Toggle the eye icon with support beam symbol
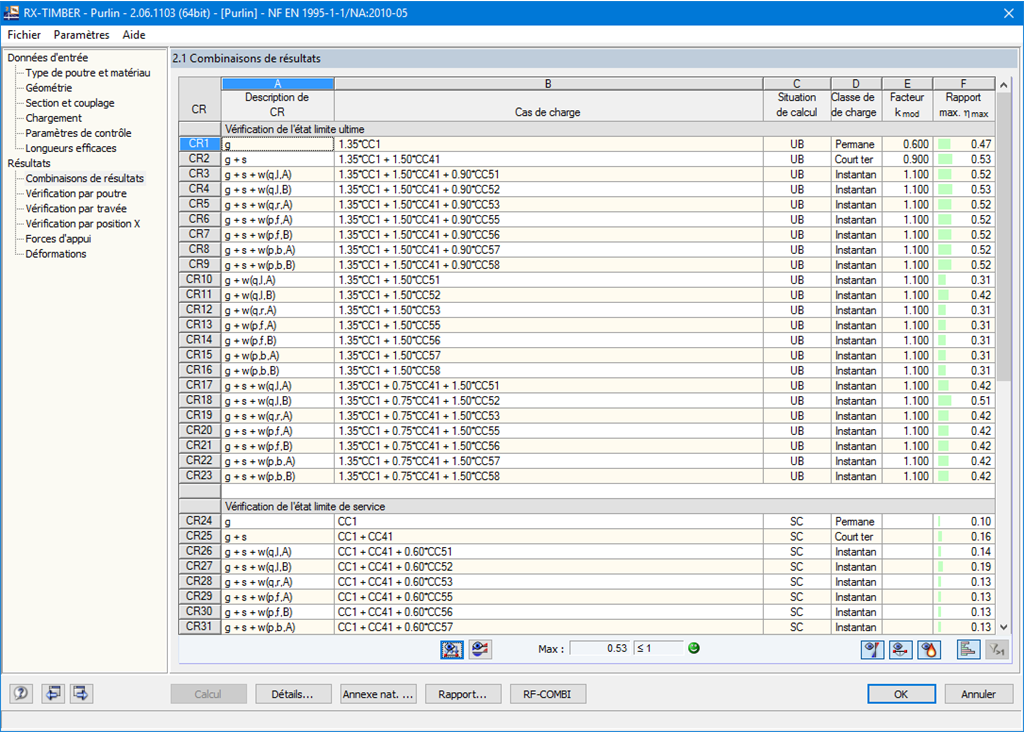The image size is (1024, 733). [901, 649]
